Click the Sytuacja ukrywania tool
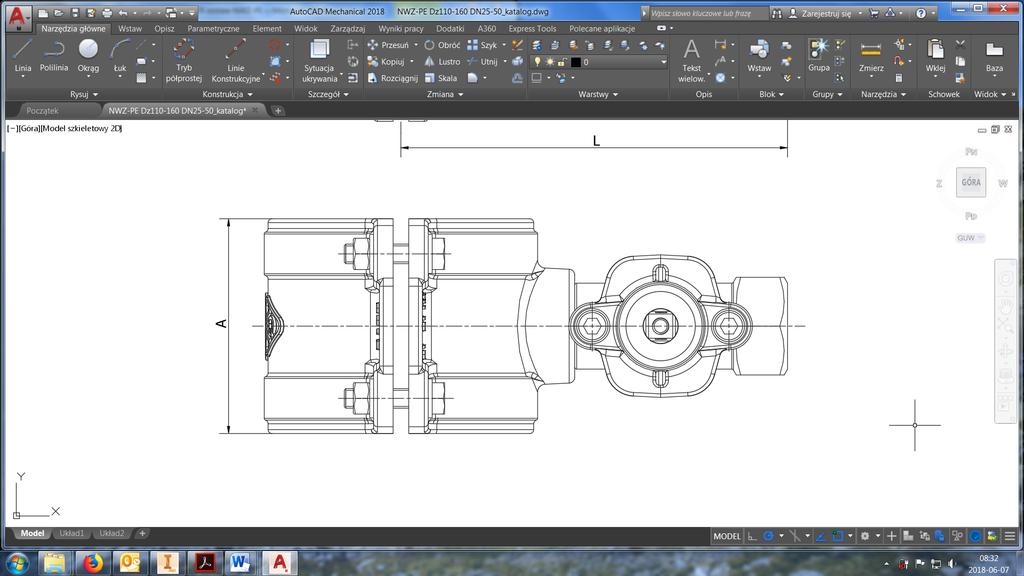This screenshot has height=576, width=1024. click(319, 61)
